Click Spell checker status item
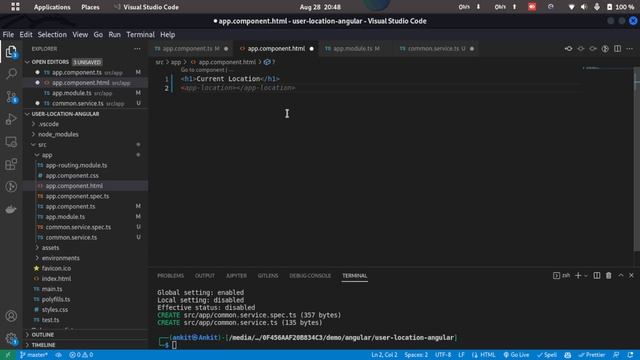Image resolution: width=640 pixels, height=360 pixels. click(547, 355)
